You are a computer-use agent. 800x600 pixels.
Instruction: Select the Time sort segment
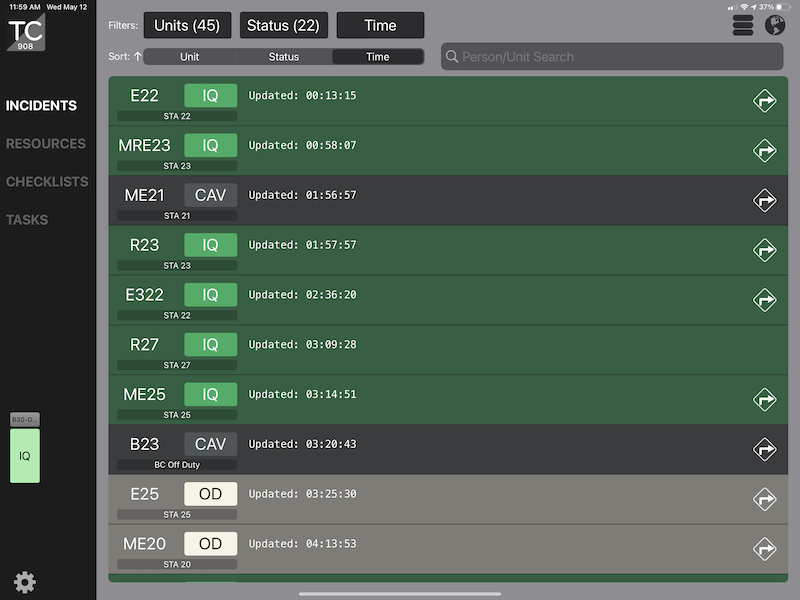(378, 57)
